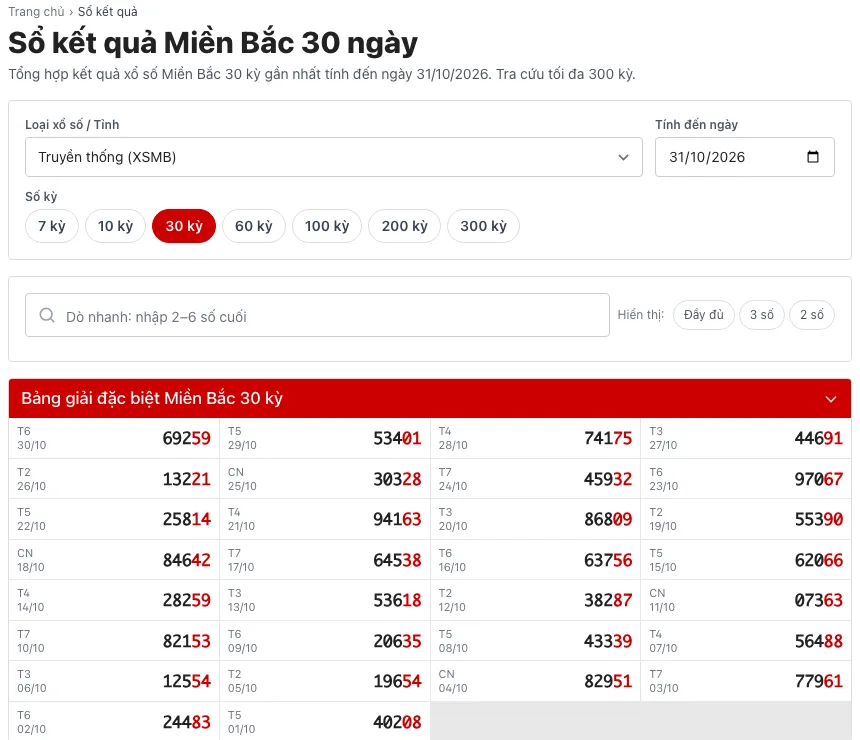The height and width of the screenshot is (740, 860).
Task: Click result 43339 for 08/10
Action: (x=608, y=641)
